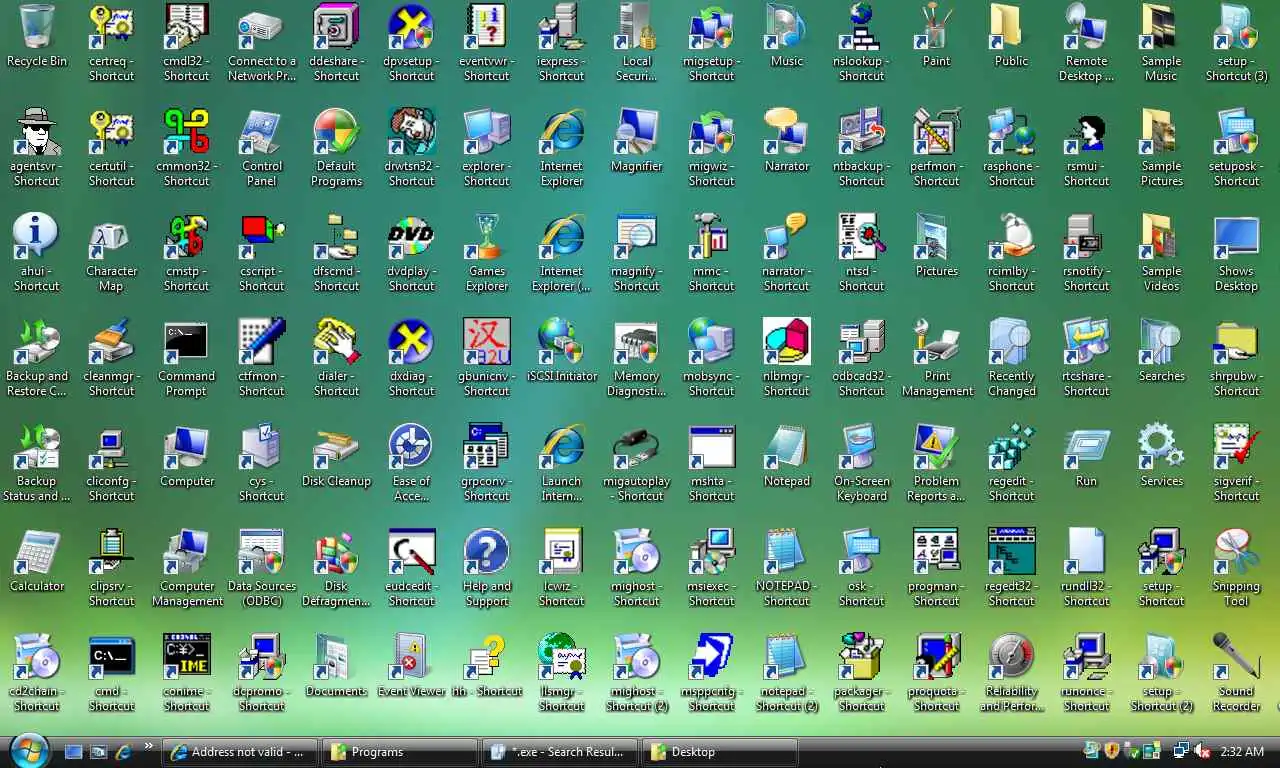
Task: Open the Searches folder icon
Action: 1161,352
